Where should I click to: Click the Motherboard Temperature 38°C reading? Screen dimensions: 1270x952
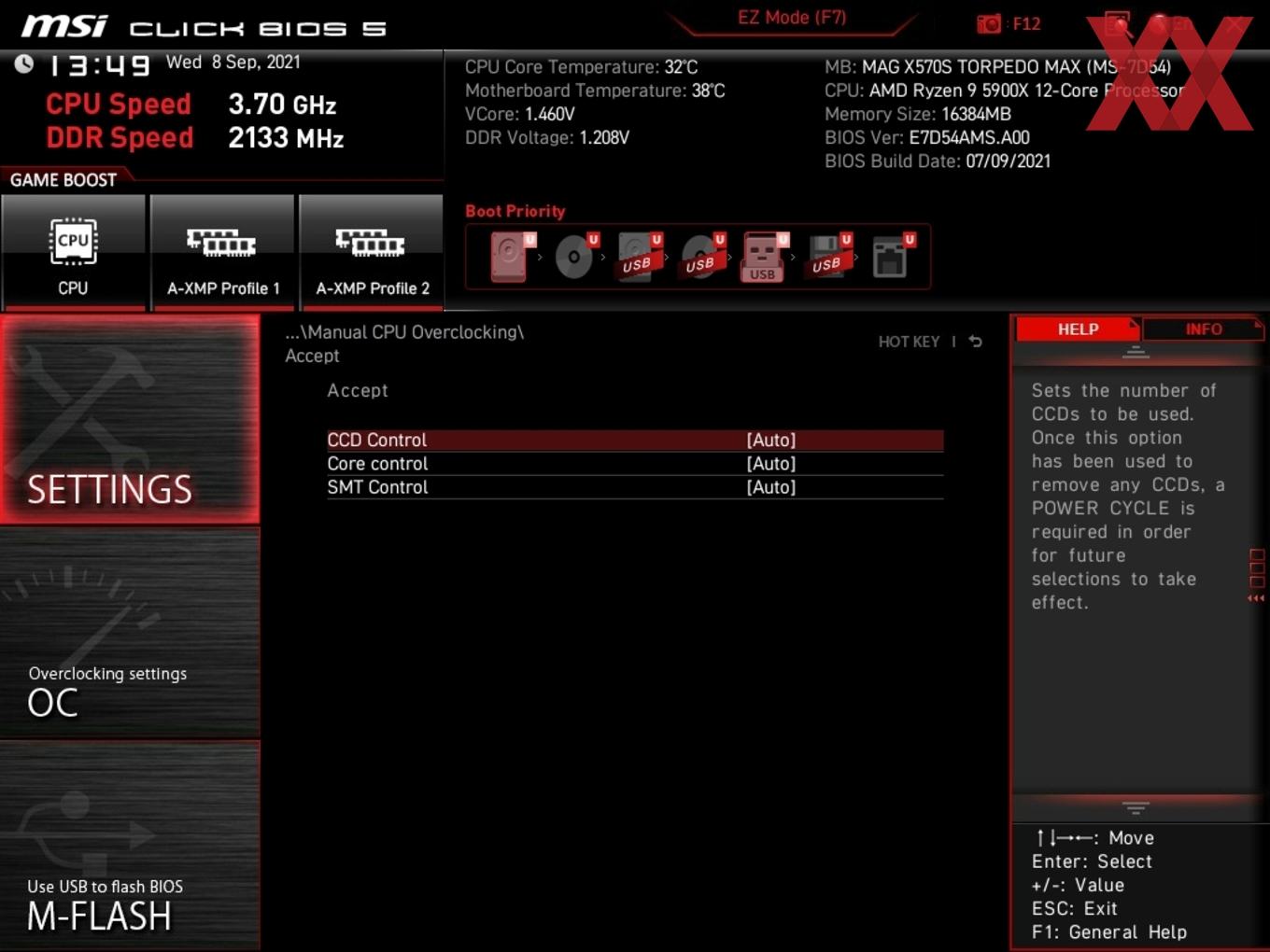pos(595,91)
